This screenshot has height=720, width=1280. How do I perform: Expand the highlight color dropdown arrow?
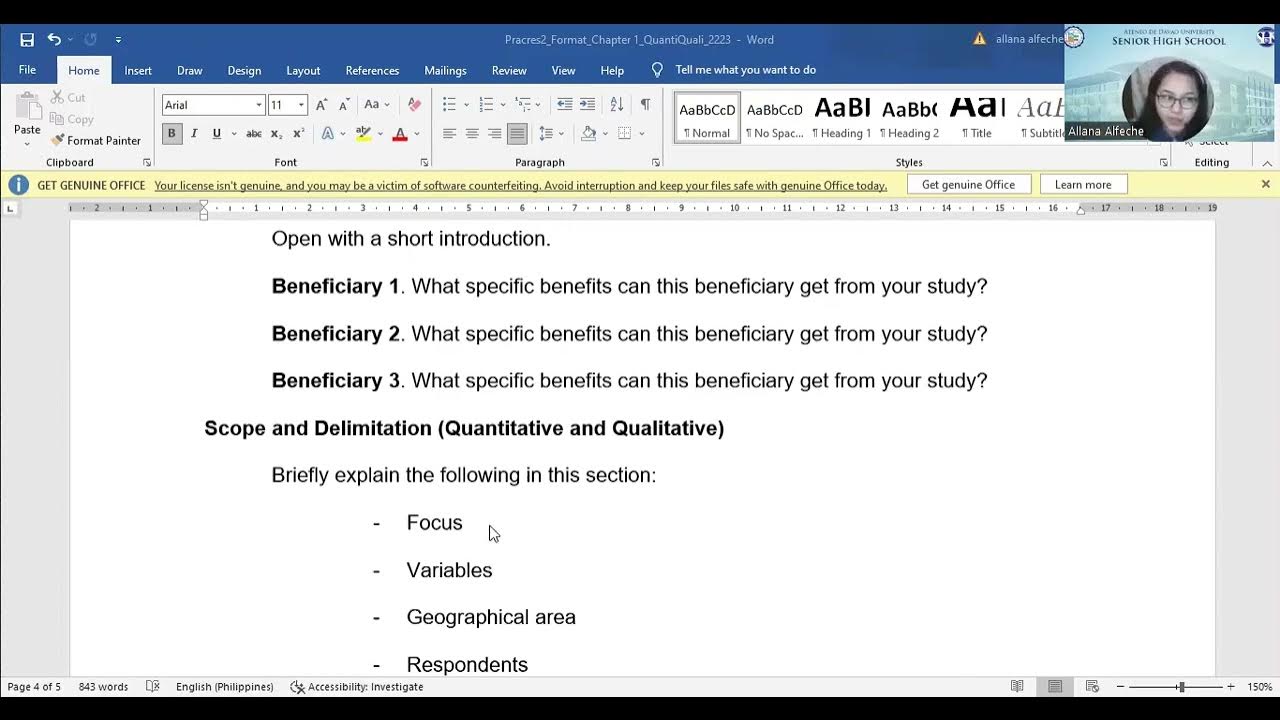pos(380,134)
